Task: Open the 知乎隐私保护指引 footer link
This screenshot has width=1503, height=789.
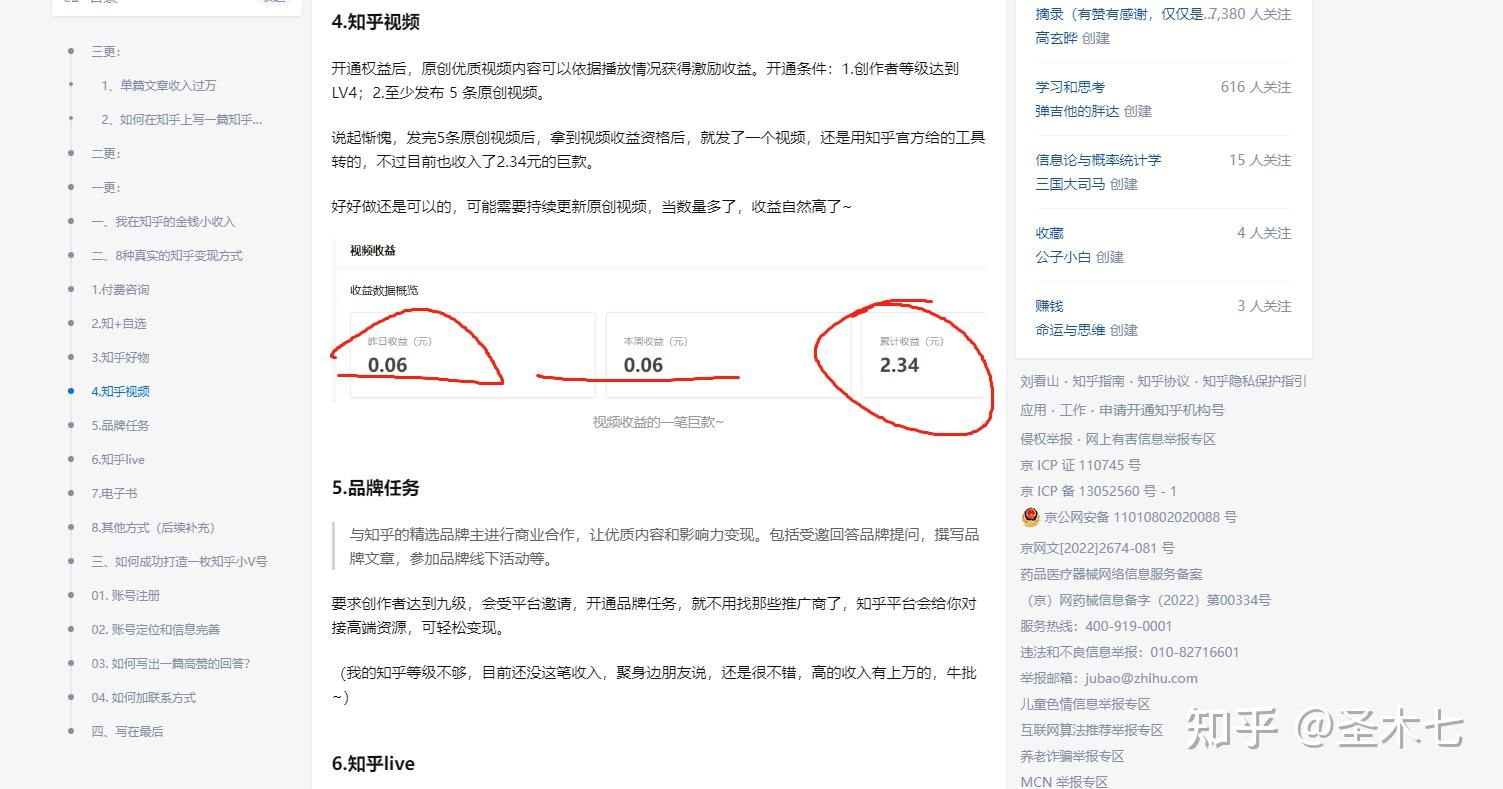Action: pos(1254,381)
